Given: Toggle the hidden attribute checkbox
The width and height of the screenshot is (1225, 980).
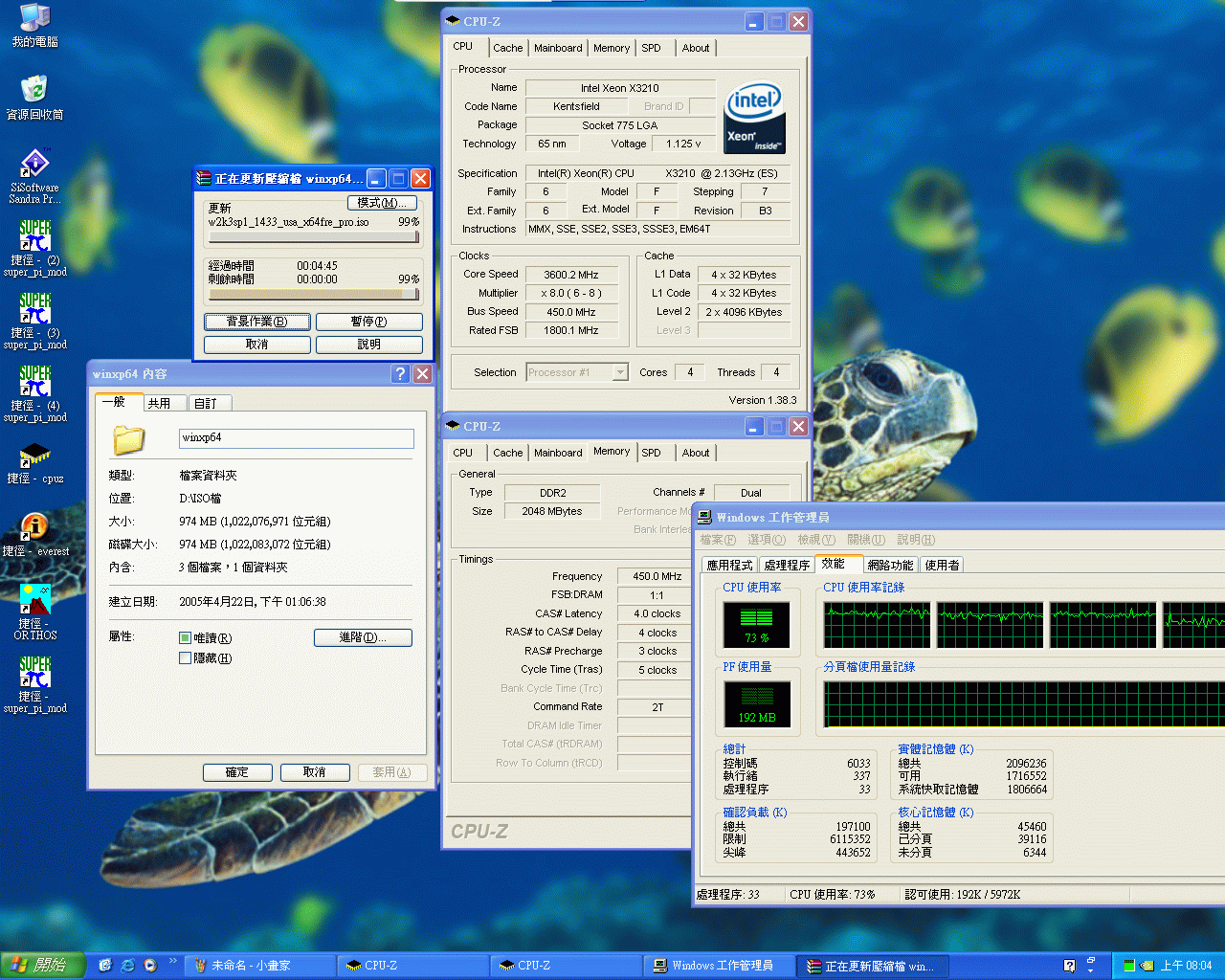Looking at the screenshot, I should tap(186, 658).
